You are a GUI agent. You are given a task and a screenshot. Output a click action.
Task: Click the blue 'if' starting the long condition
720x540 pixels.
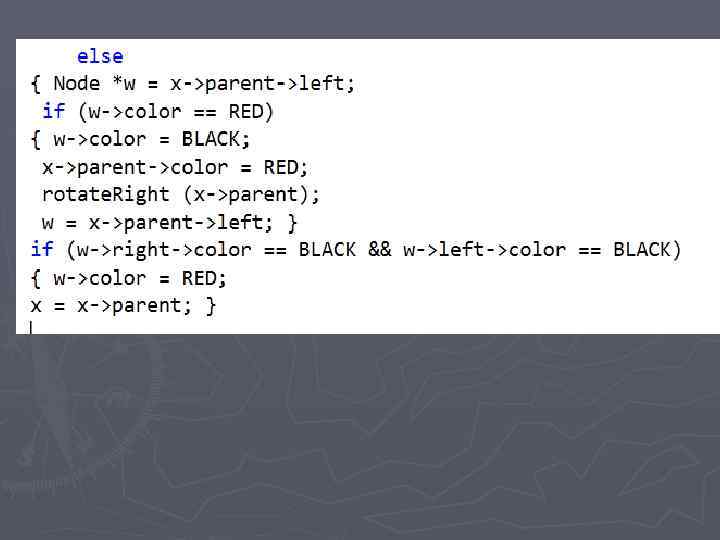click(42, 249)
